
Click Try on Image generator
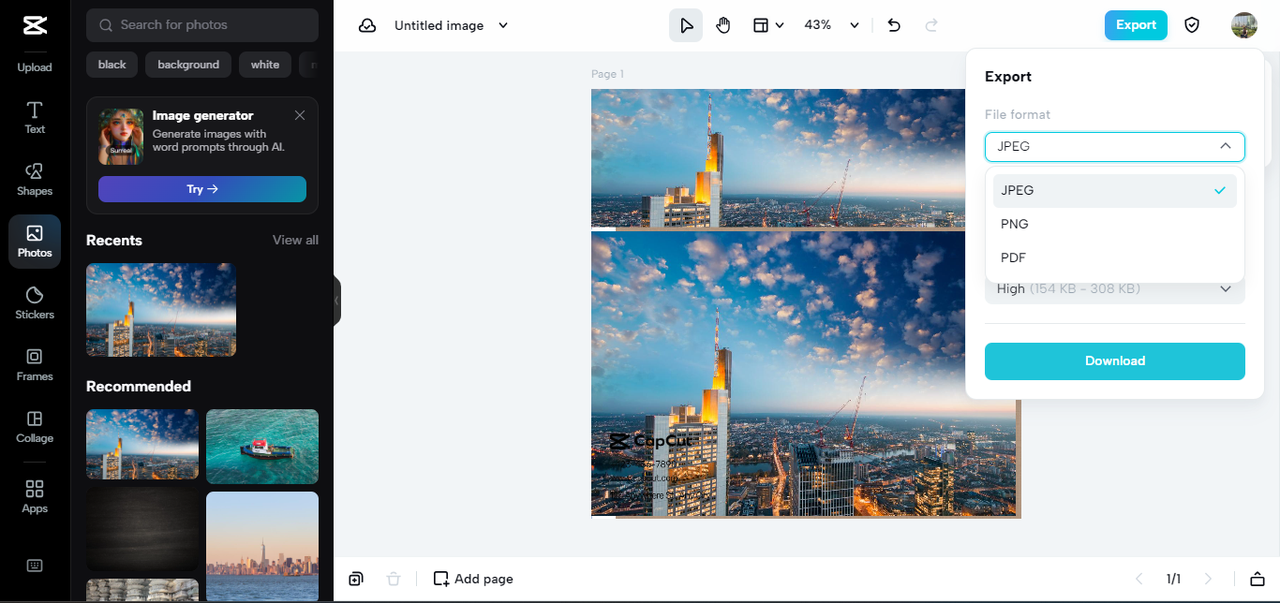click(x=202, y=189)
